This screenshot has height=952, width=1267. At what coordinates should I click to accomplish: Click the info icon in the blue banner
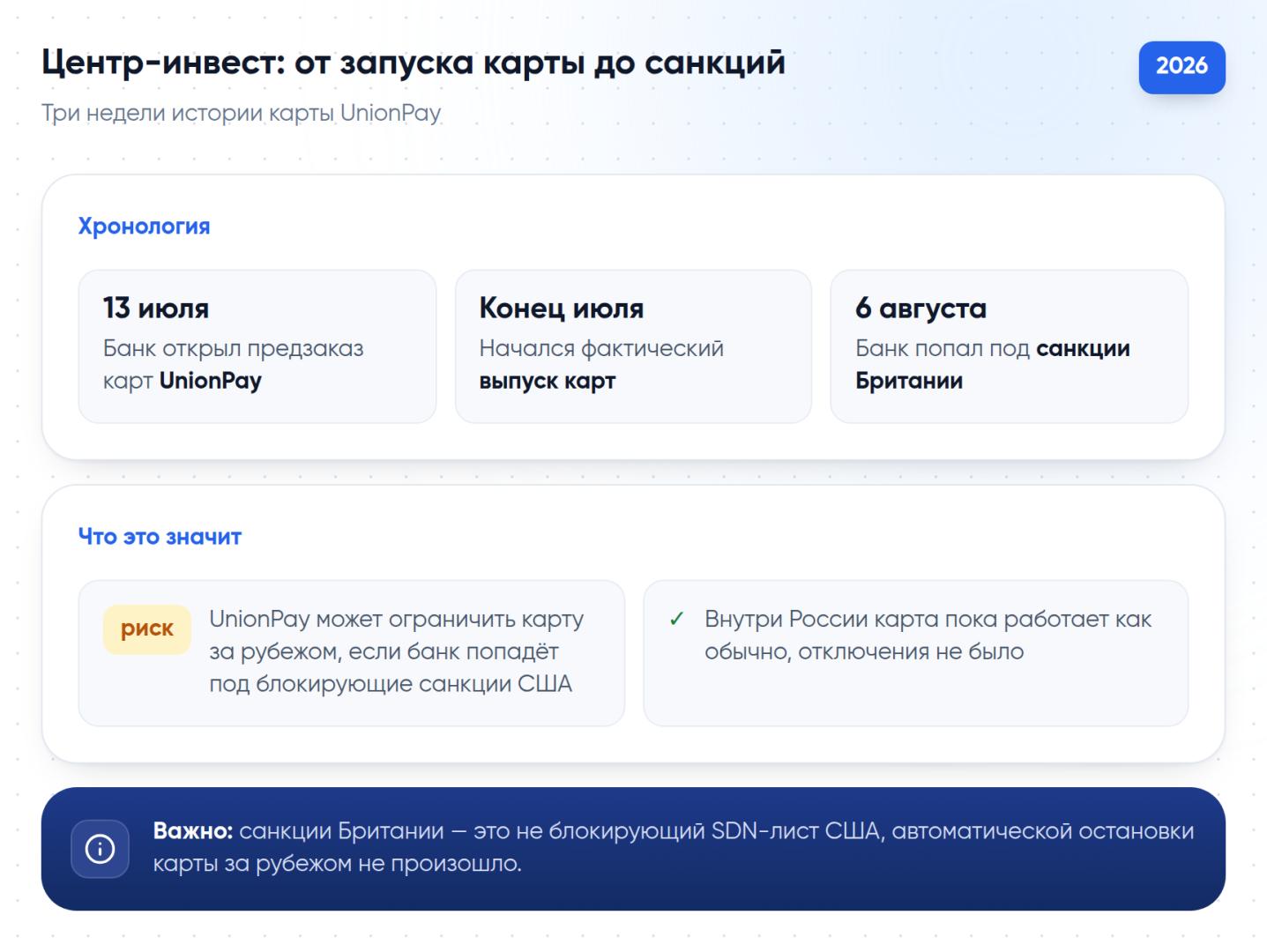[100, 849]
